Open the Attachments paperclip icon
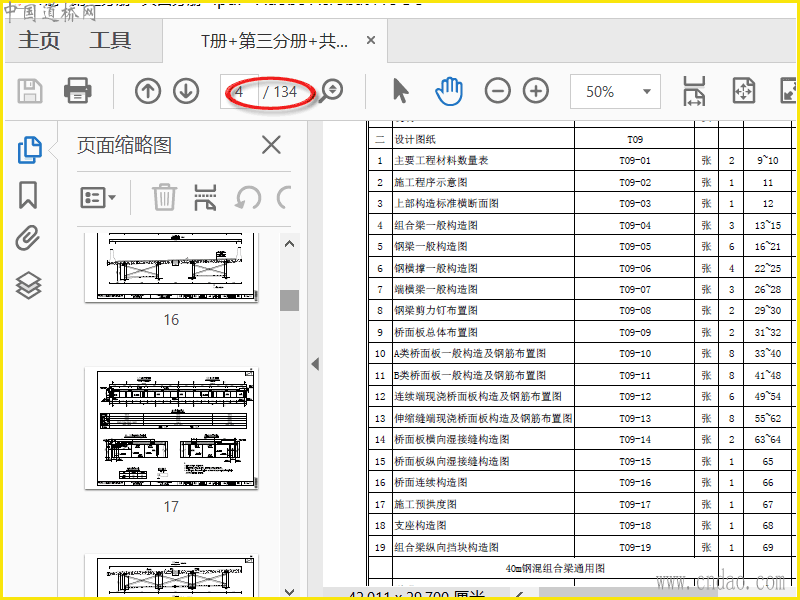The image size is (800, 600). (x=28, y=238)
